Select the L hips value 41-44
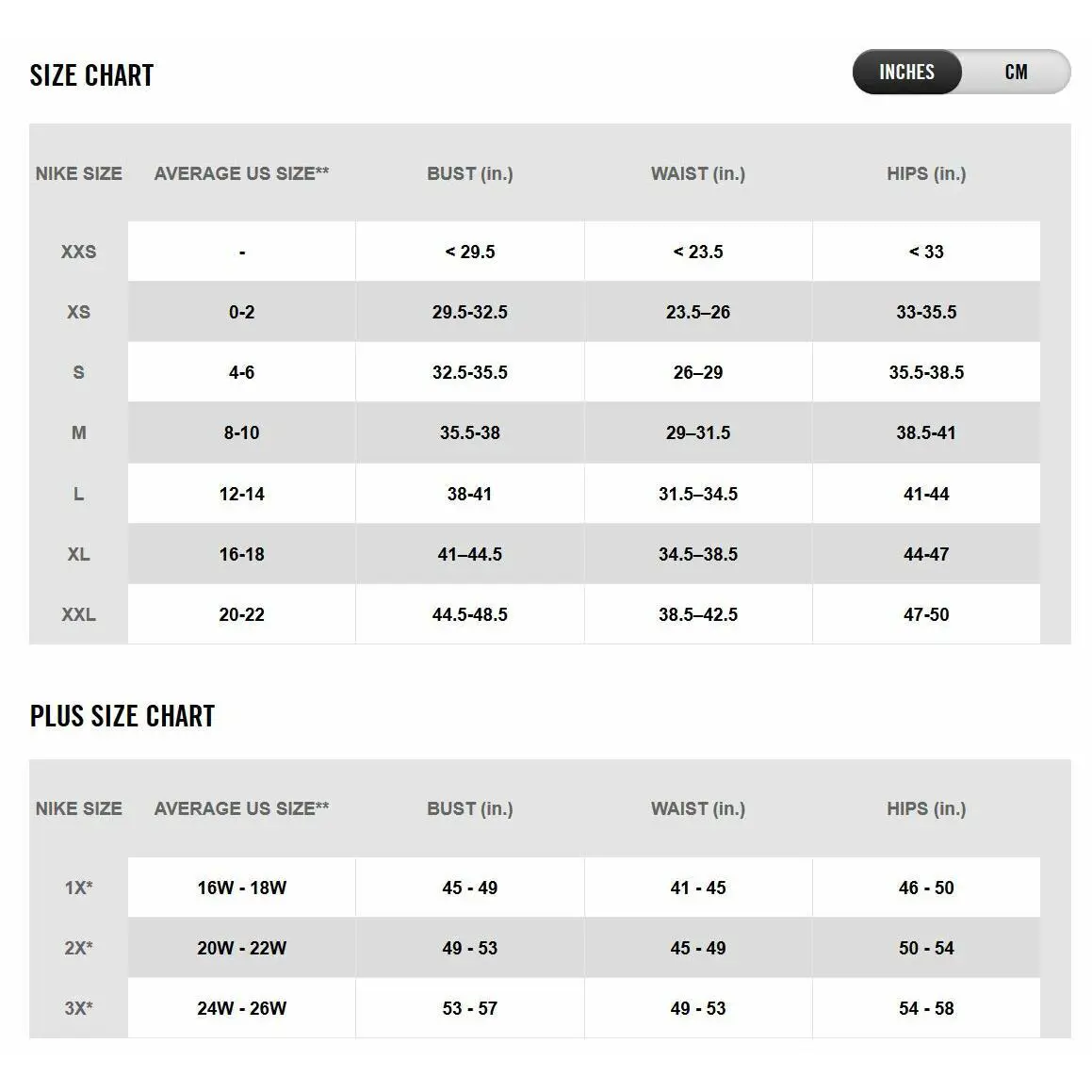Image resolution: width=1092 pixels, height=1092 pixels. [926, 494]
